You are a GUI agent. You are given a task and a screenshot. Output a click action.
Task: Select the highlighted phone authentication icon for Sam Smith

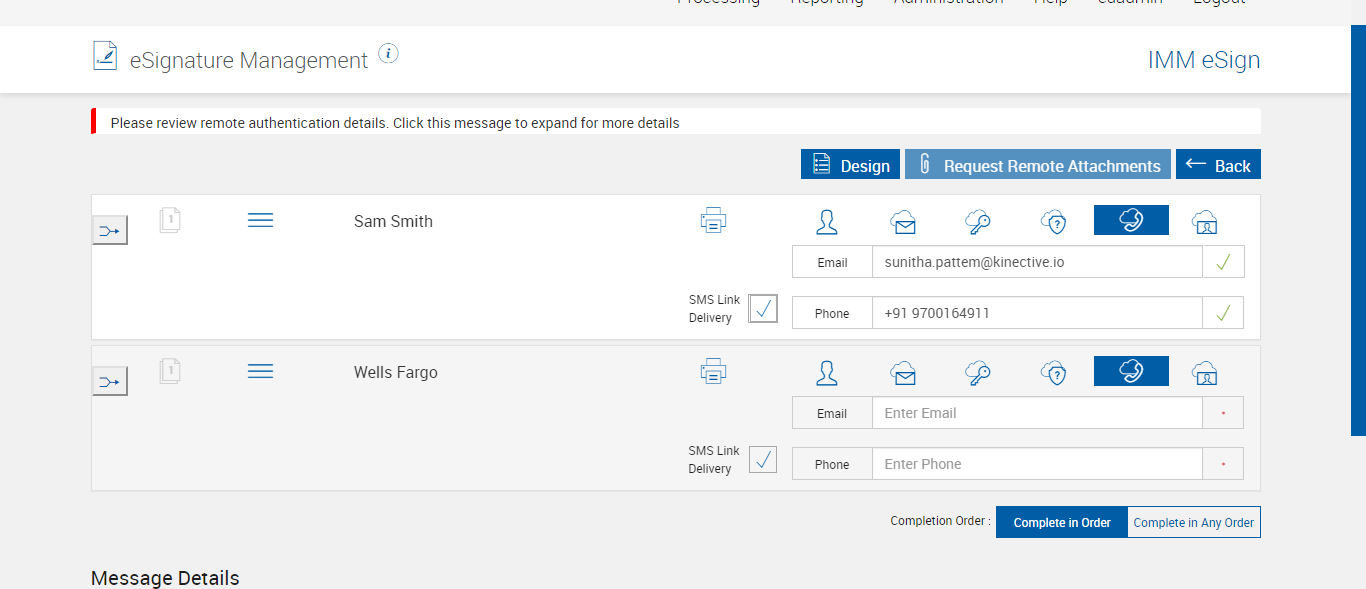tap(1131, 221)
